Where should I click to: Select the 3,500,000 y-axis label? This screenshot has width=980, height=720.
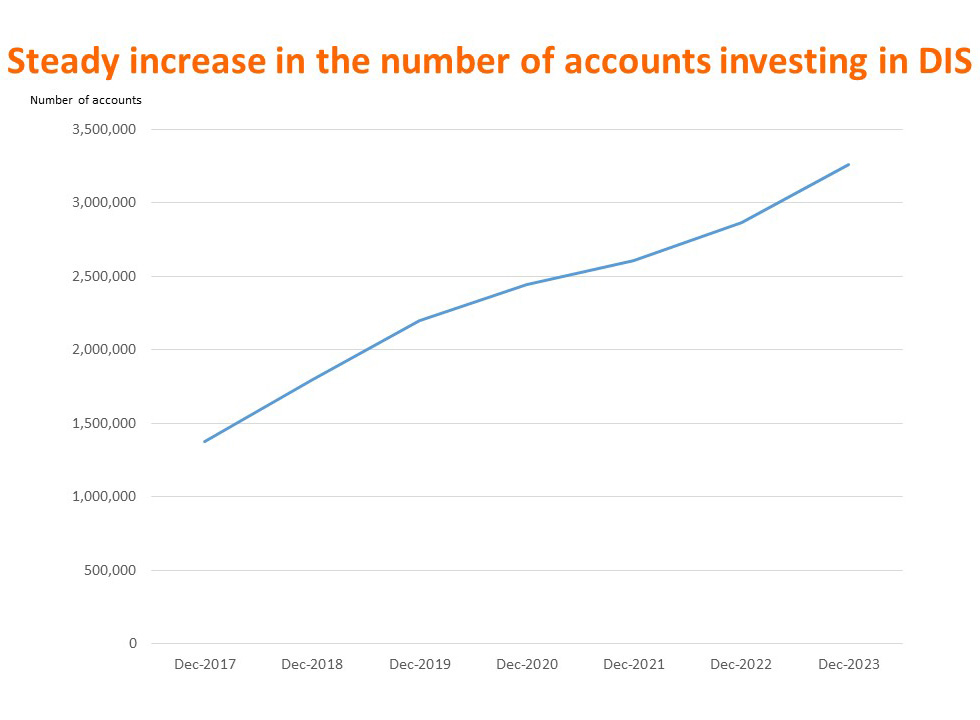103,129
